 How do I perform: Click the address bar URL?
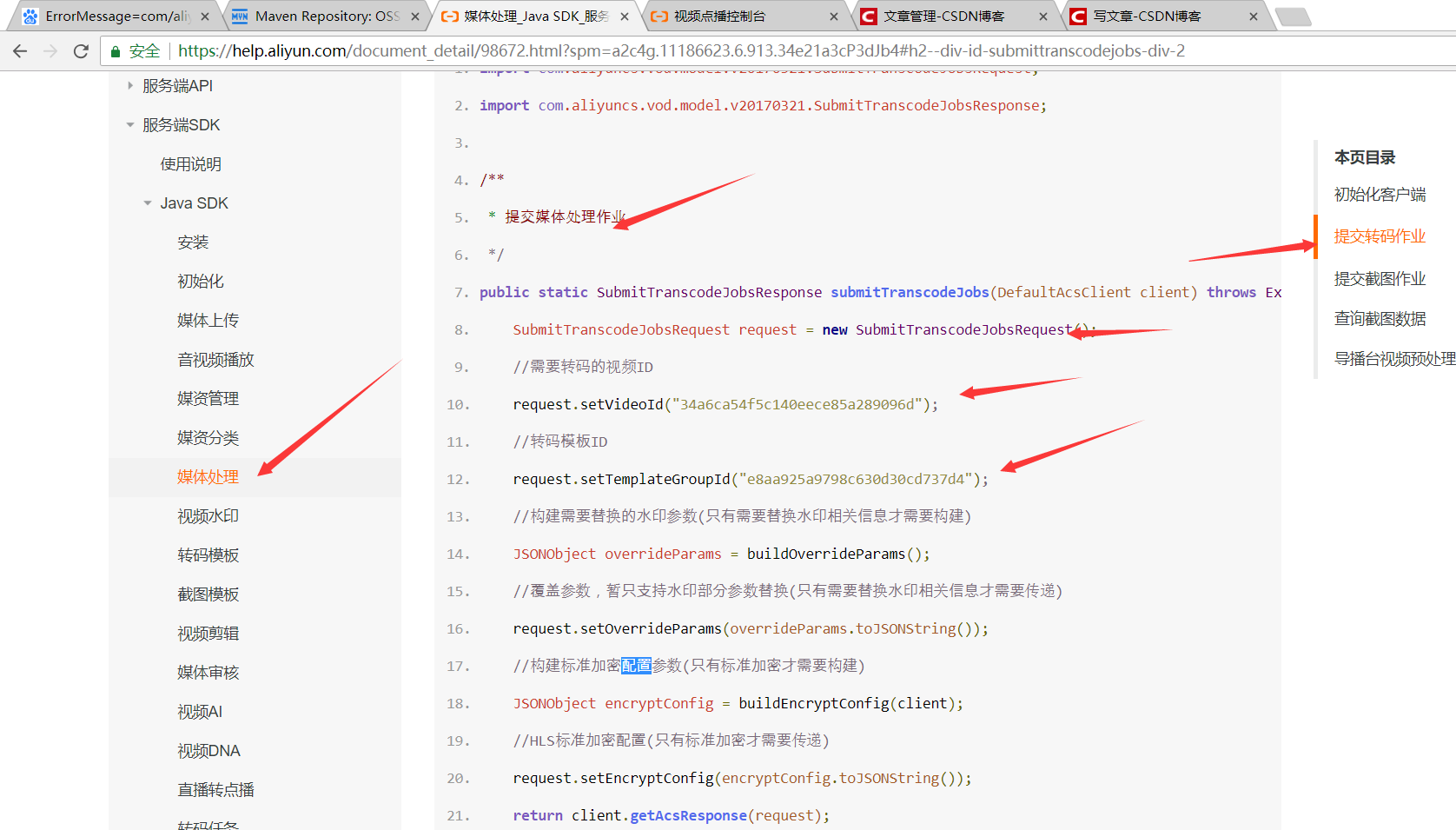pos(681,51)
